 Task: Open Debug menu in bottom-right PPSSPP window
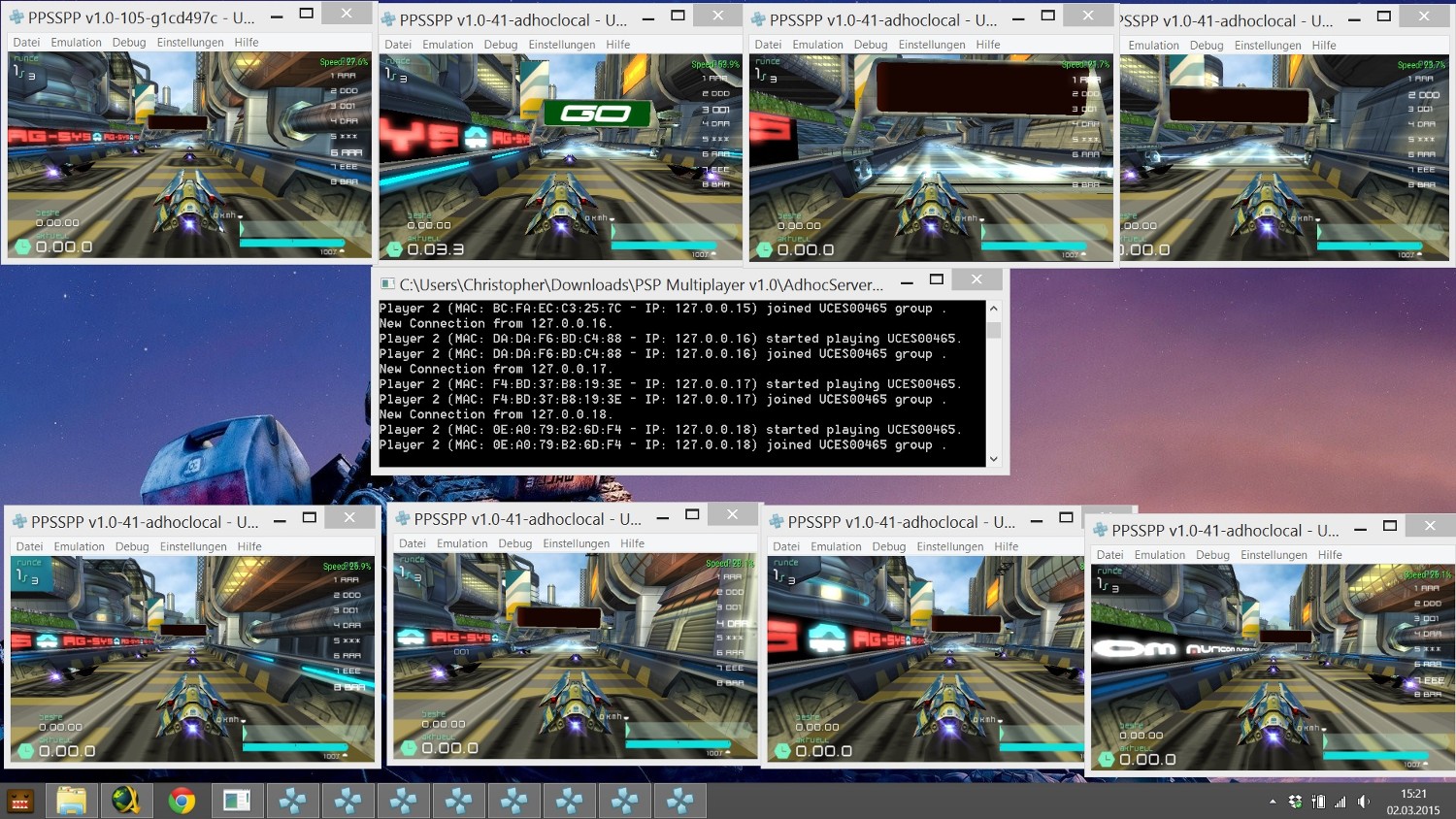[1212, 555]
